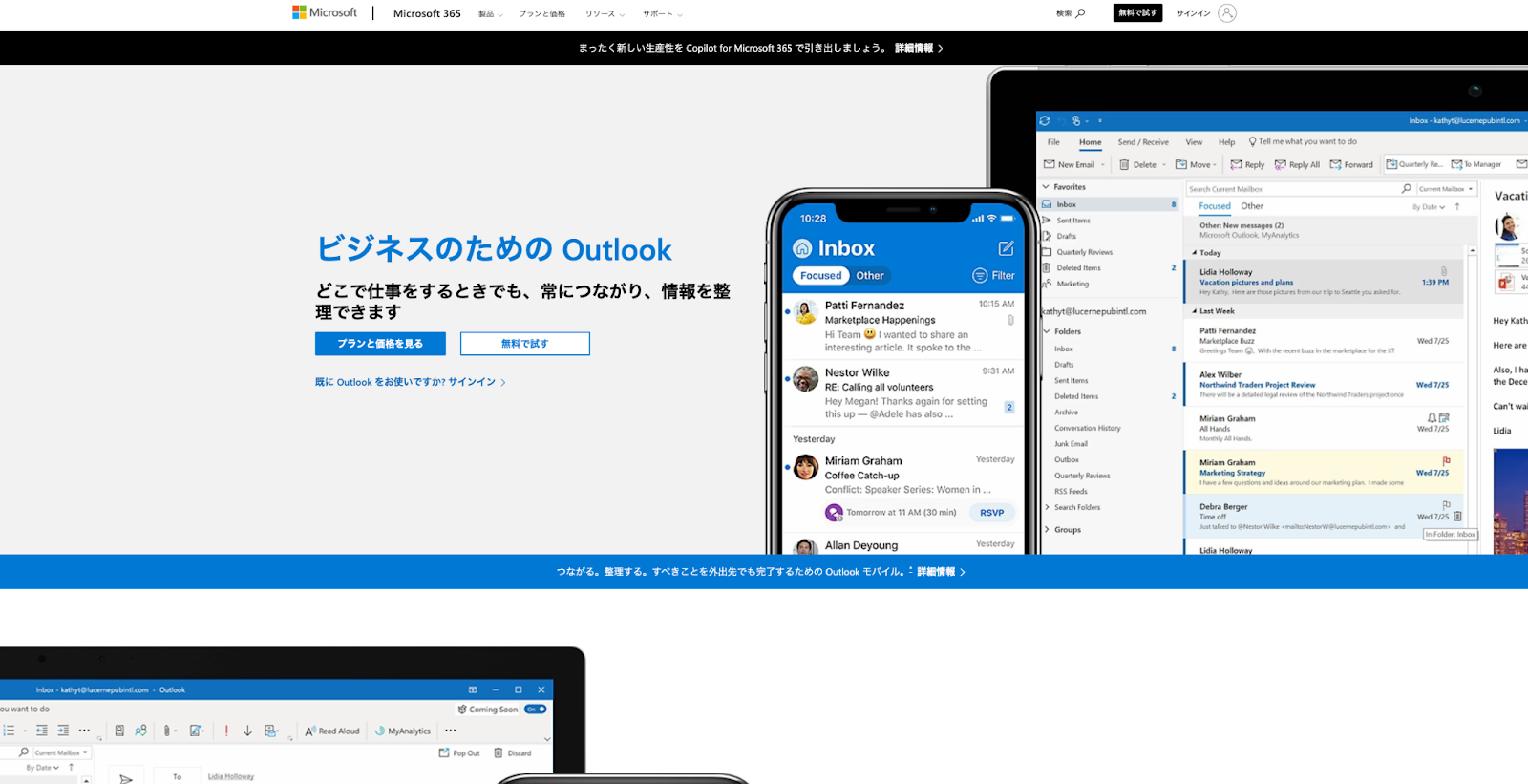
Task: Open プランと価格 in the top navigation
Action: (x=541, y=14)
